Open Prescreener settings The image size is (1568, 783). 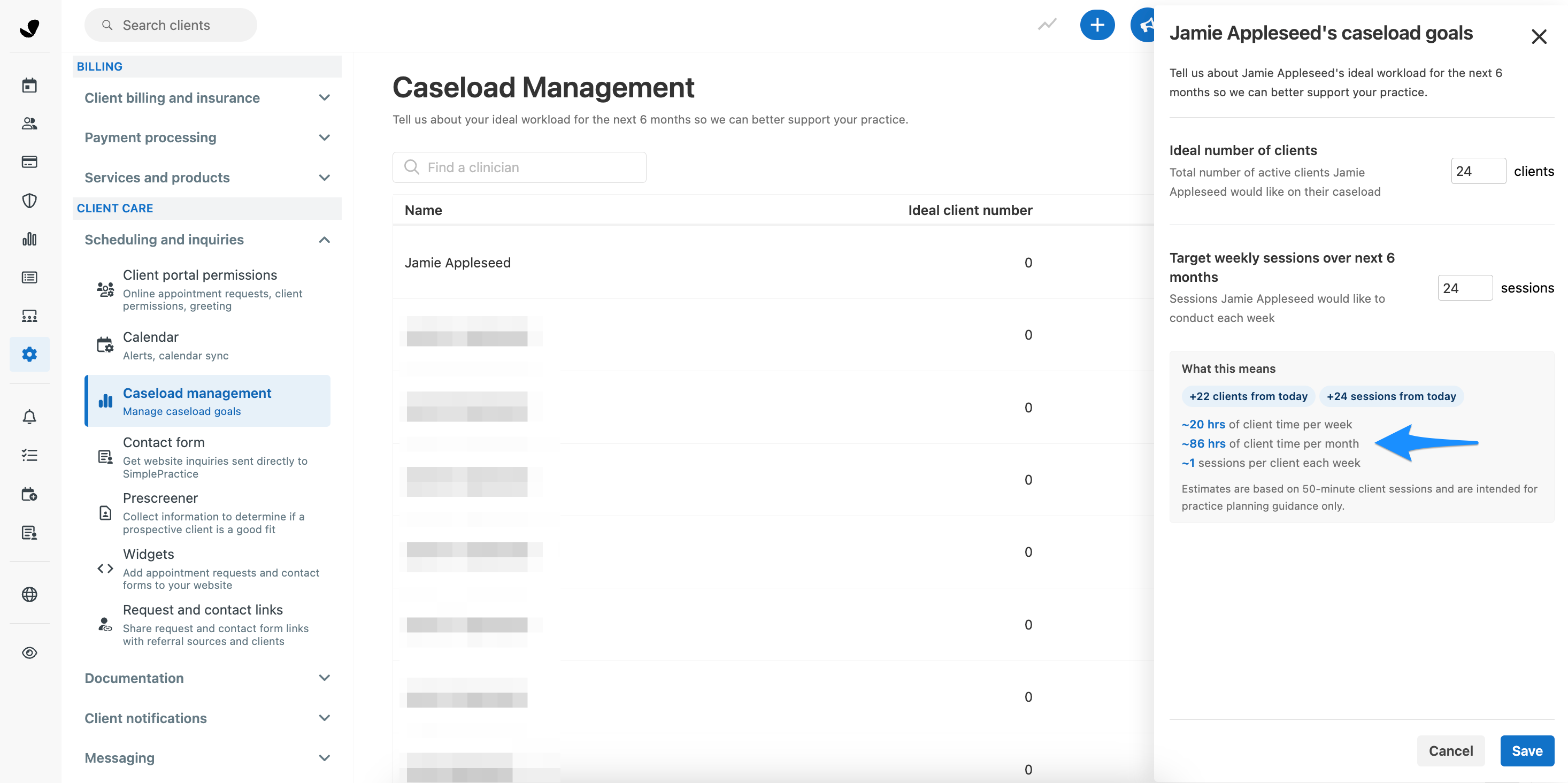(x=207, y=513)
